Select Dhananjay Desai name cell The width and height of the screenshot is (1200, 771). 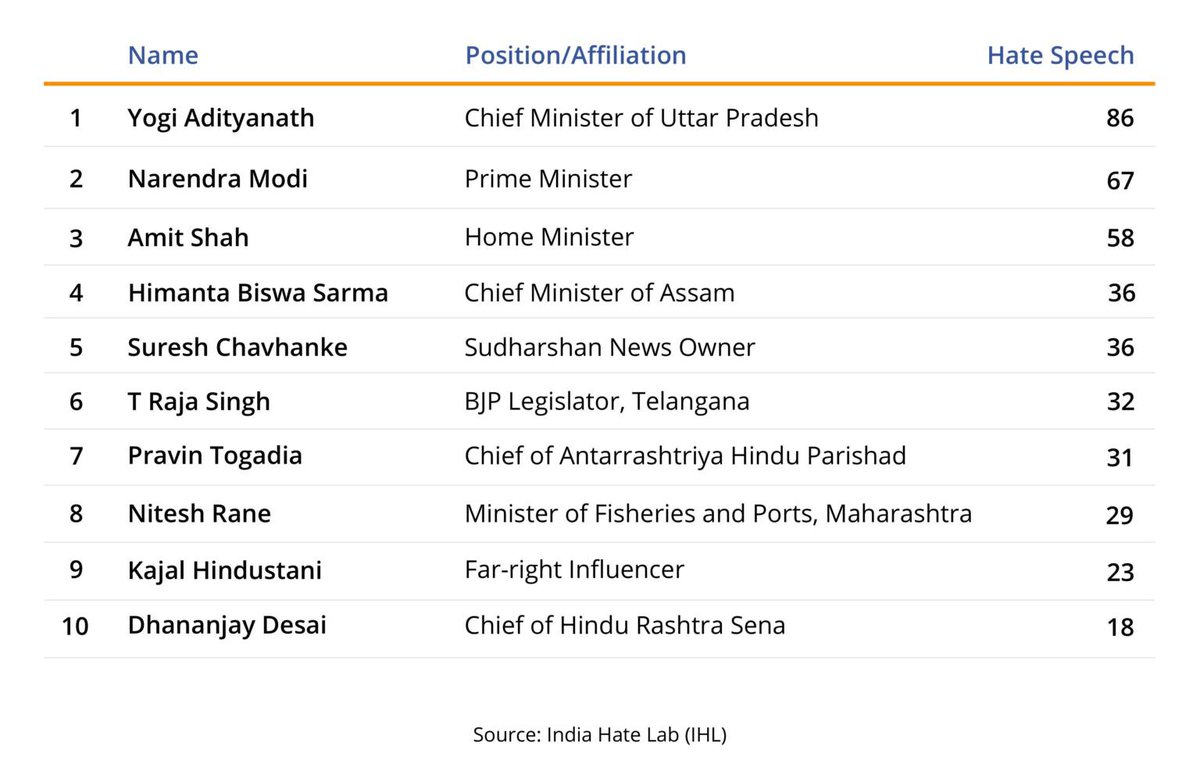(x=227, y=626)
